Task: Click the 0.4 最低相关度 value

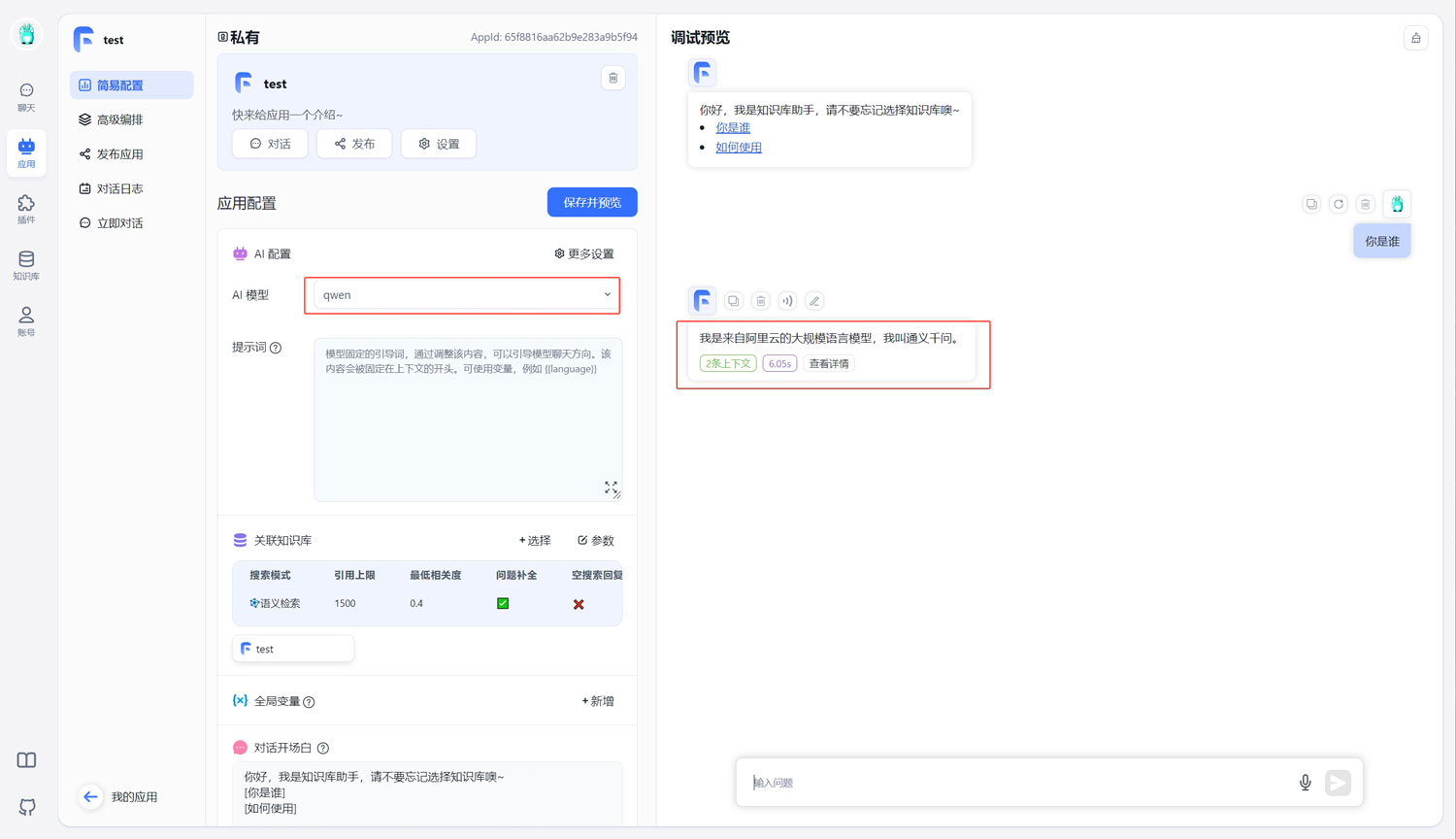Action: click(x=416, y=604)
